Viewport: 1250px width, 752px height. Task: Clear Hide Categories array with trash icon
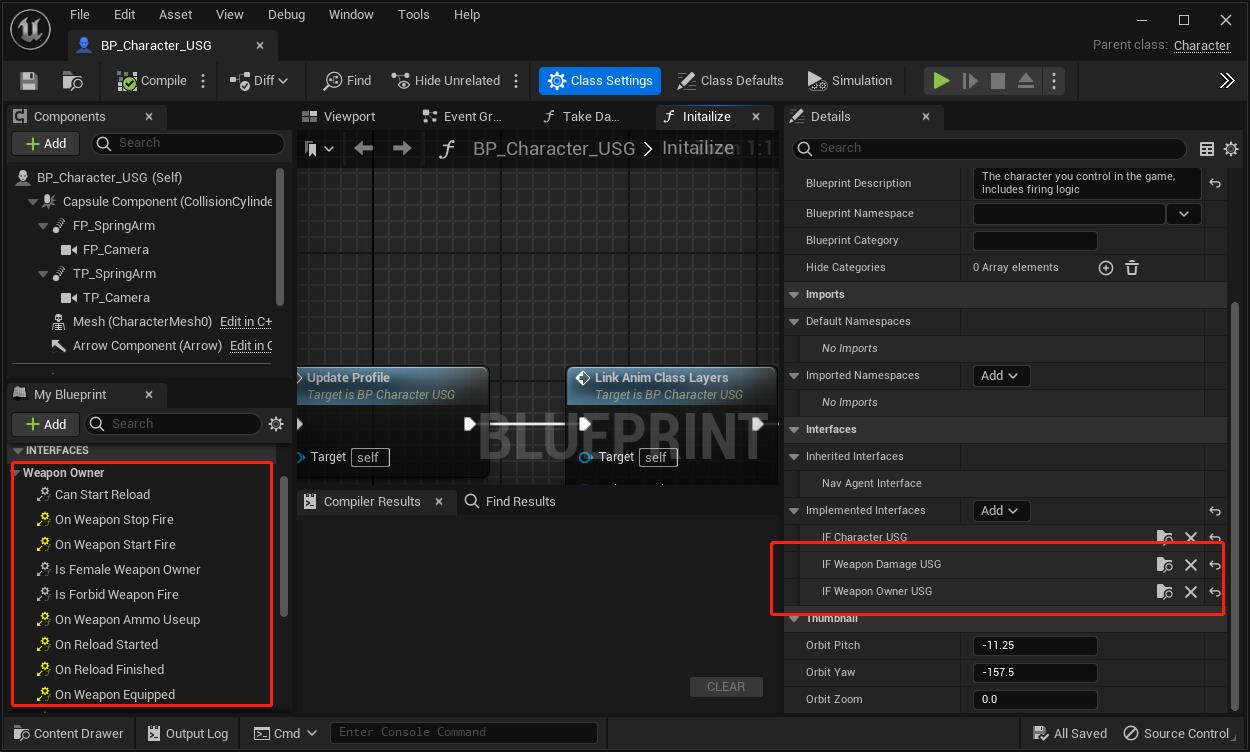1132,268
